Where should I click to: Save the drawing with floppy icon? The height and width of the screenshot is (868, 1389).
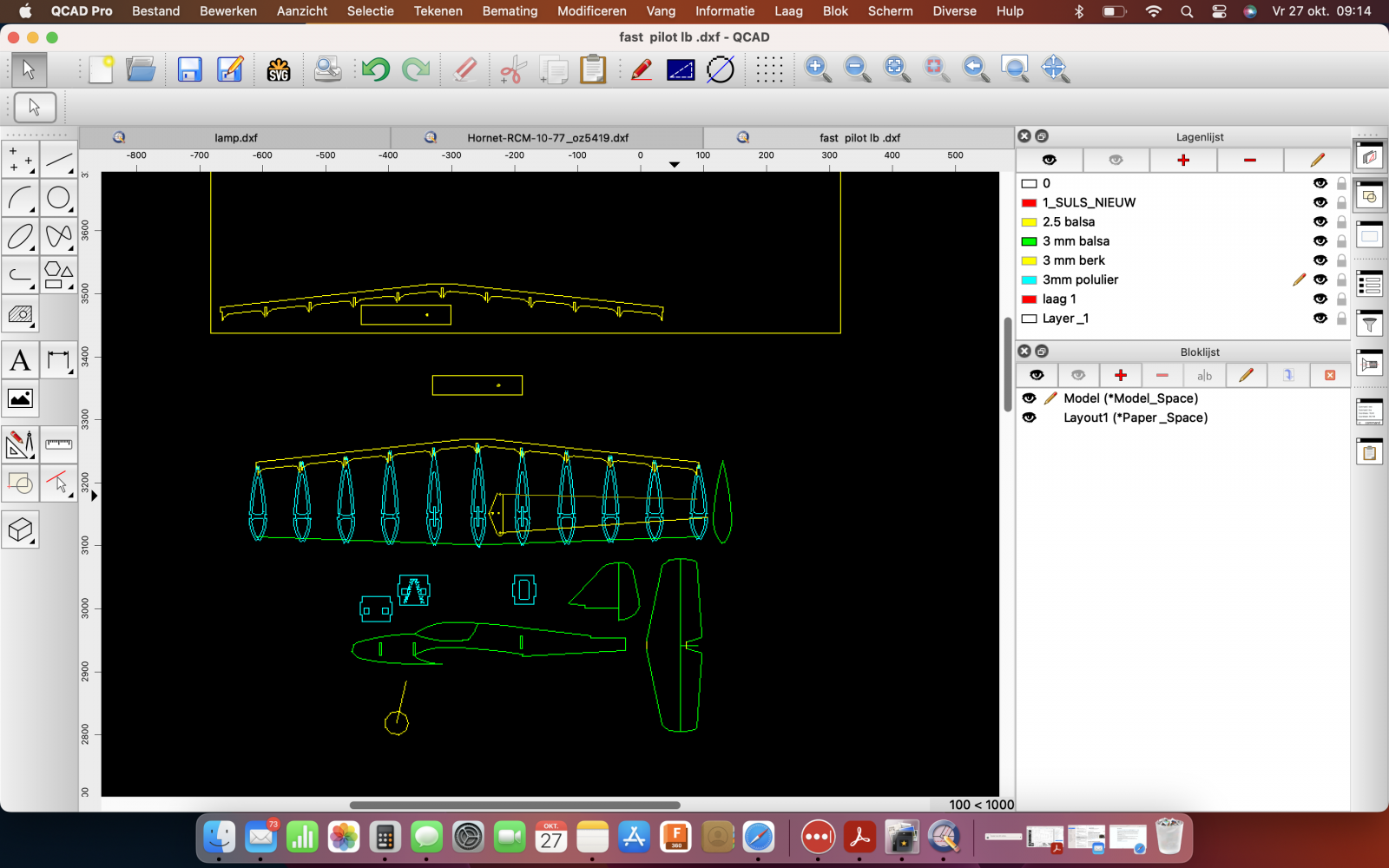189,69
